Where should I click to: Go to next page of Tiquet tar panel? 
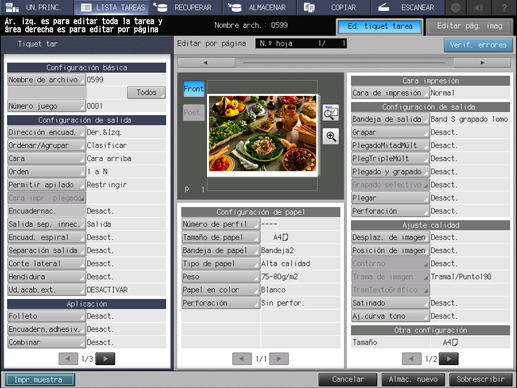(105, 359)
